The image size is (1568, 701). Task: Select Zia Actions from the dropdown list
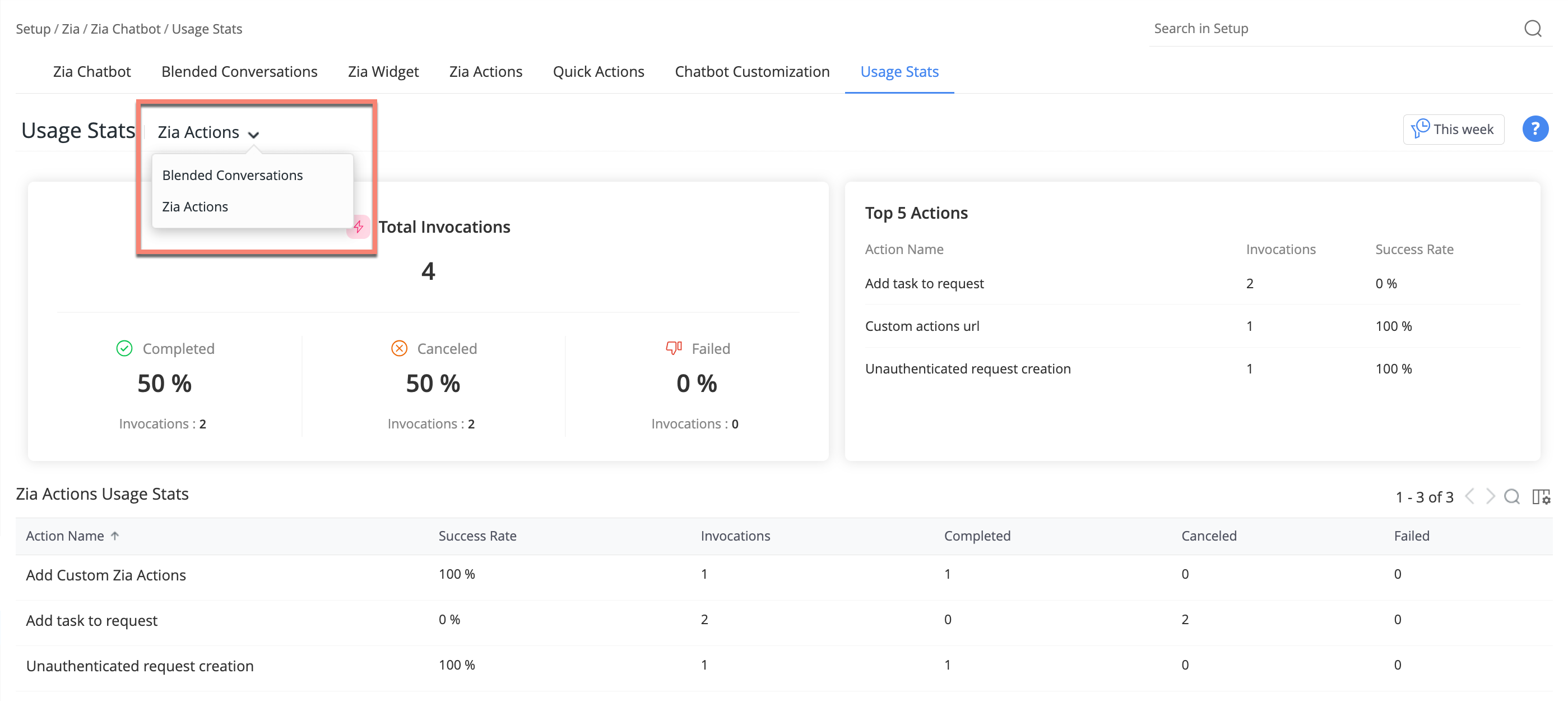(x=195, y=207)
